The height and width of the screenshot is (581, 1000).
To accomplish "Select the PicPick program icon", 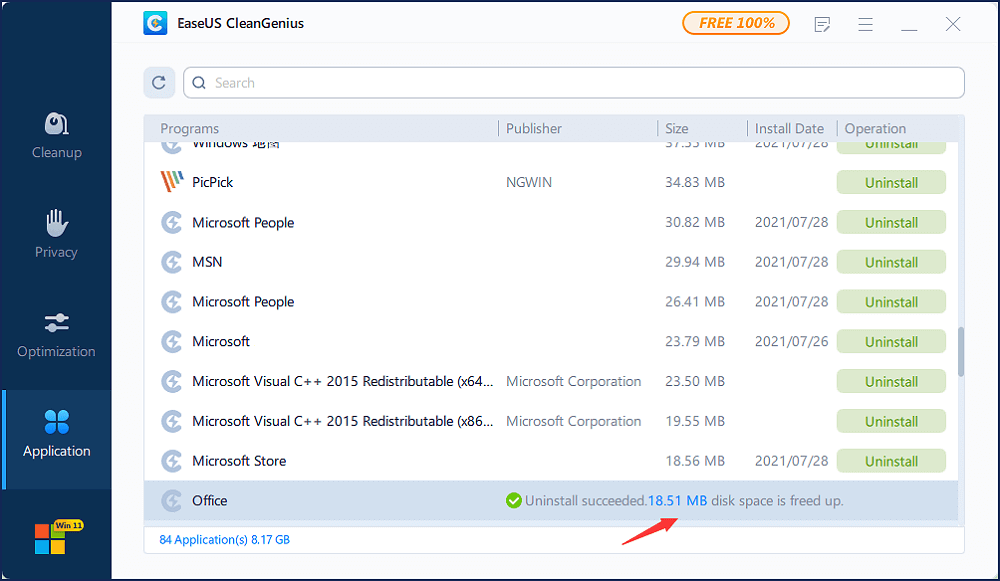I will pyautogui.click(x=172, y=182).
